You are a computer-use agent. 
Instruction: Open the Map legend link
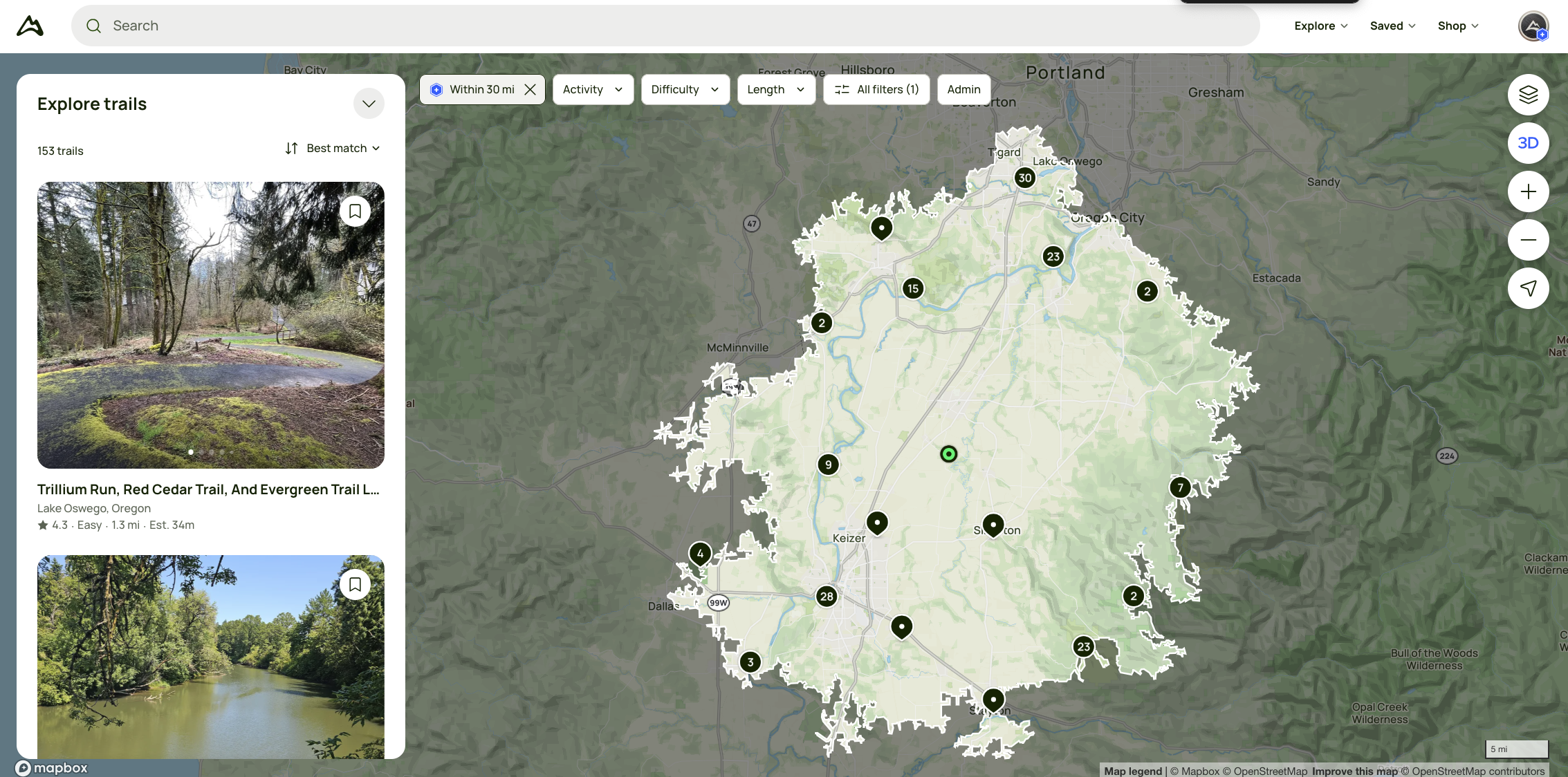(x=1133, y=771)
